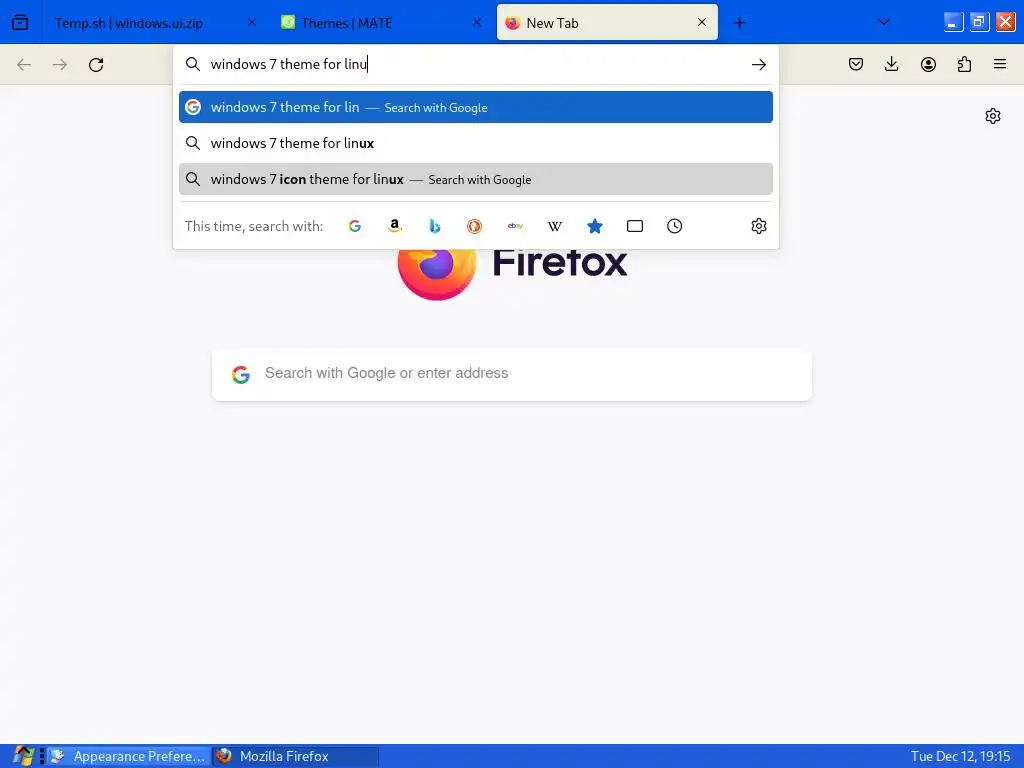Open Firefox account menu

tap(928, 64)
